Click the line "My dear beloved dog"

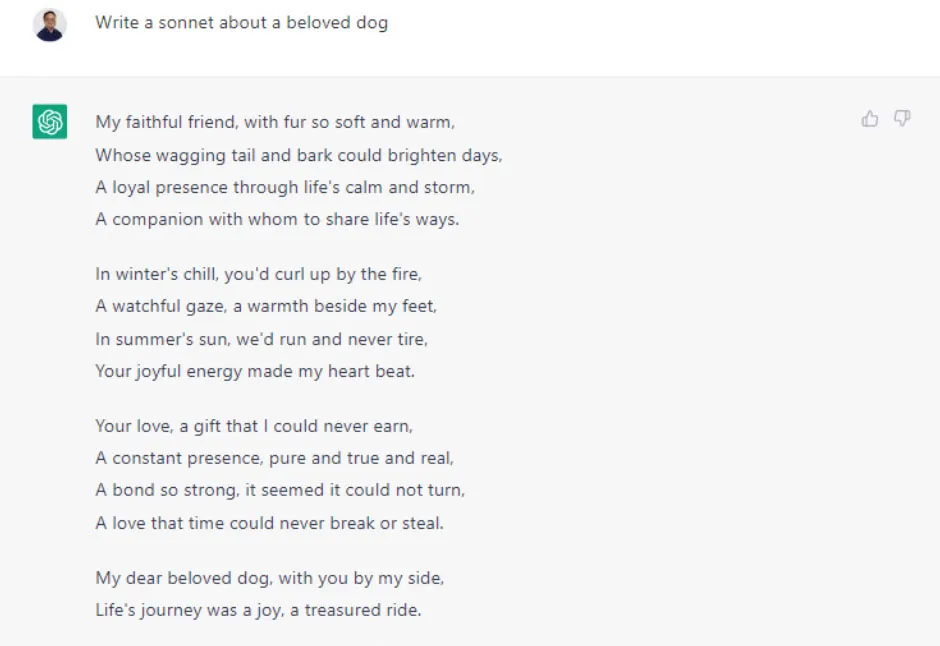click(x=269, y=578)
